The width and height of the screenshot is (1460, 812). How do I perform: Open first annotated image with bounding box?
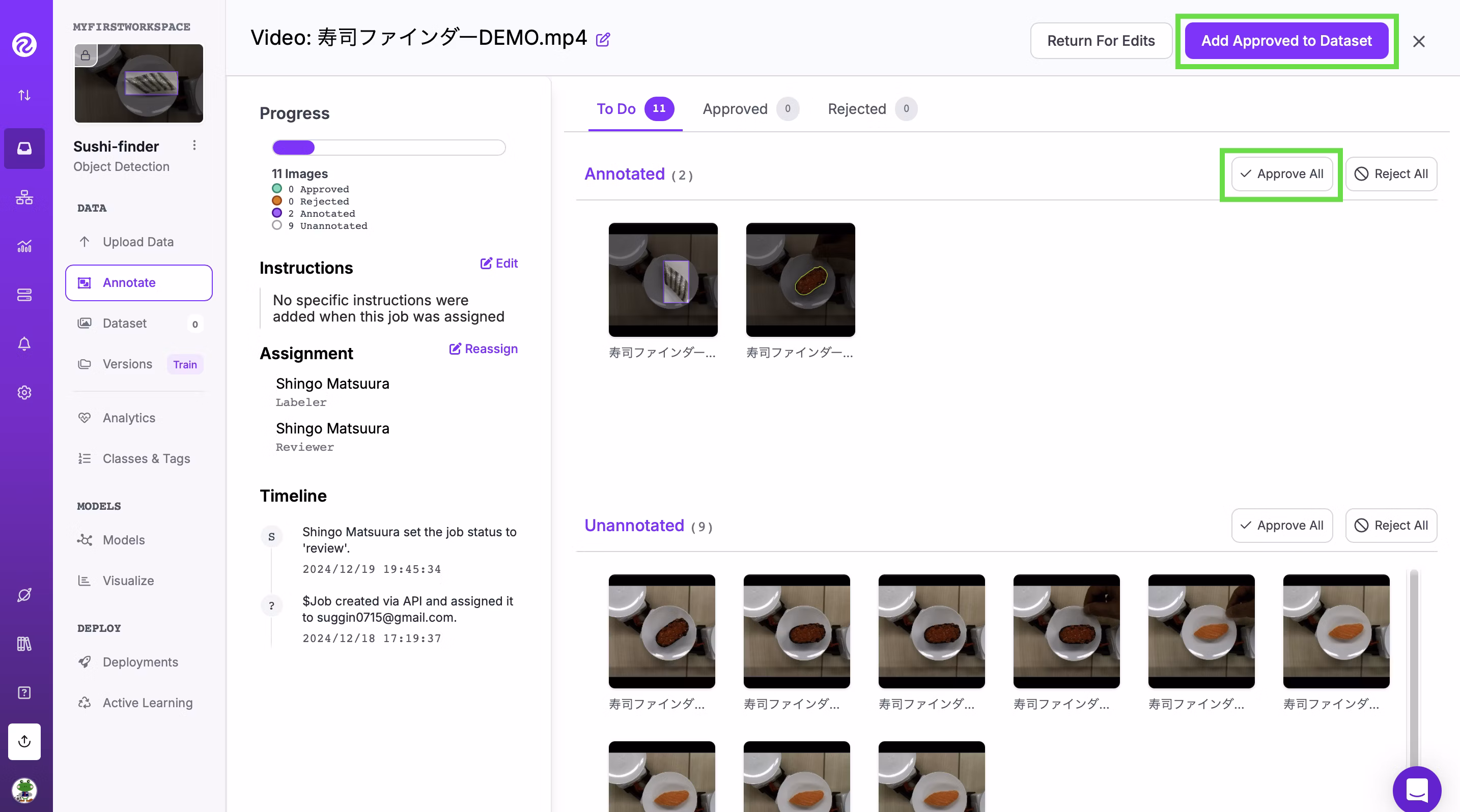tap(663, 280)
